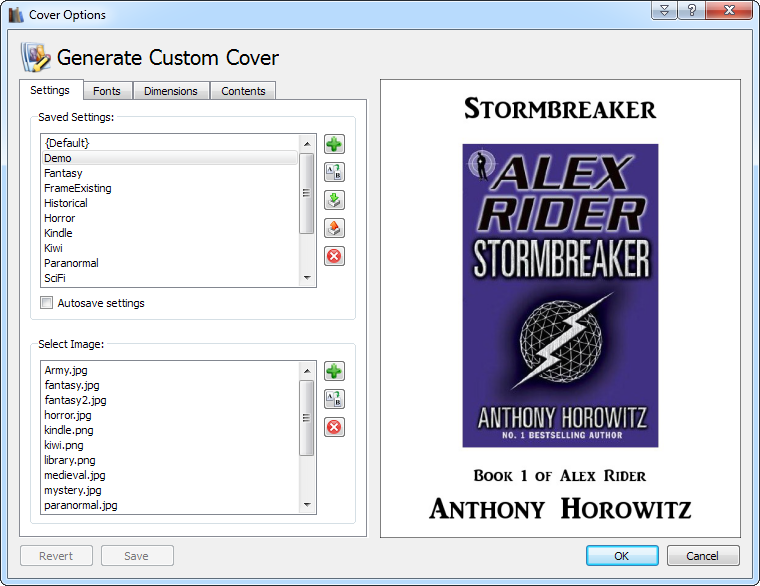
Task: Switch to the Settings tab
Action: (x=50, y=90)
